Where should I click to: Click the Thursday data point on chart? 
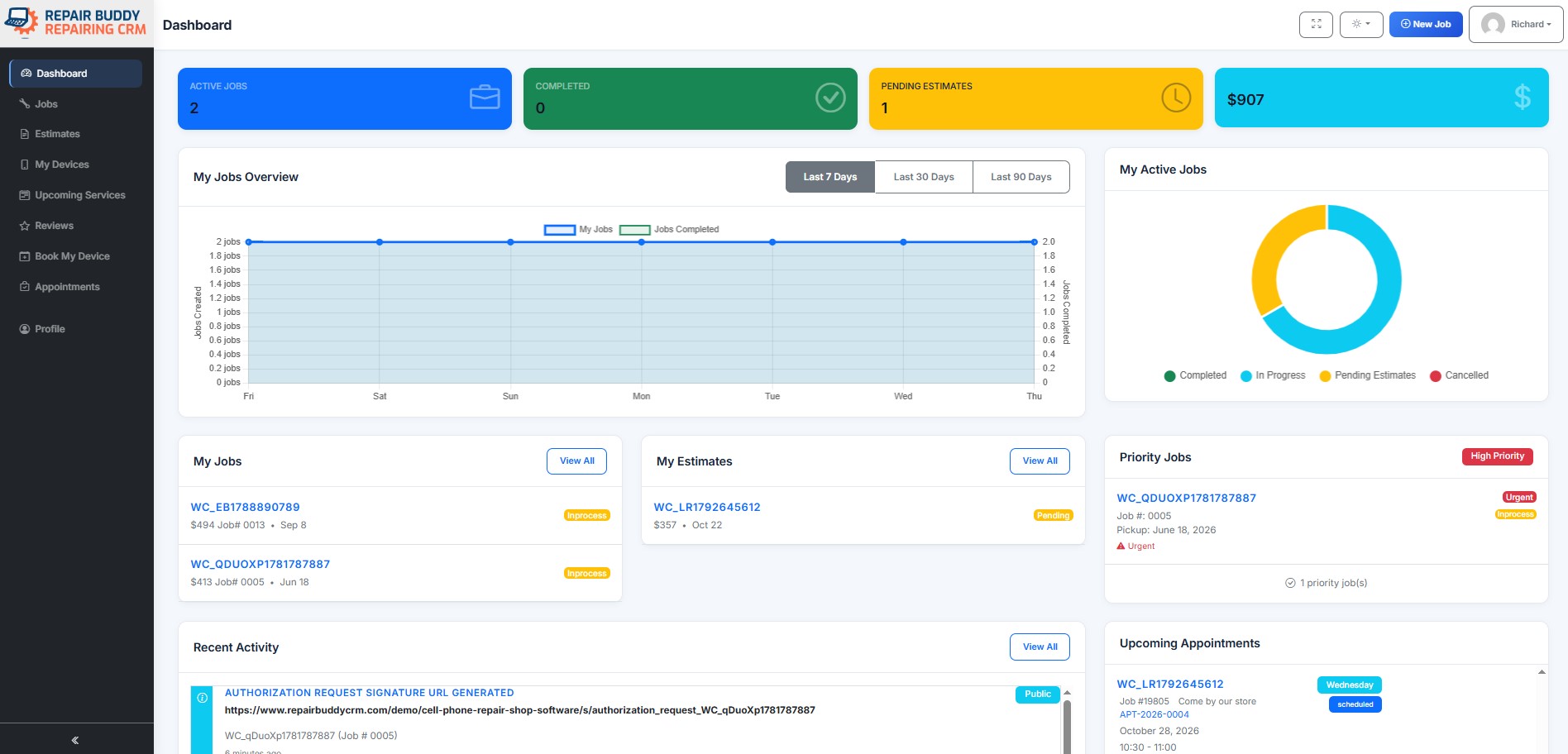pos(1035,242)
